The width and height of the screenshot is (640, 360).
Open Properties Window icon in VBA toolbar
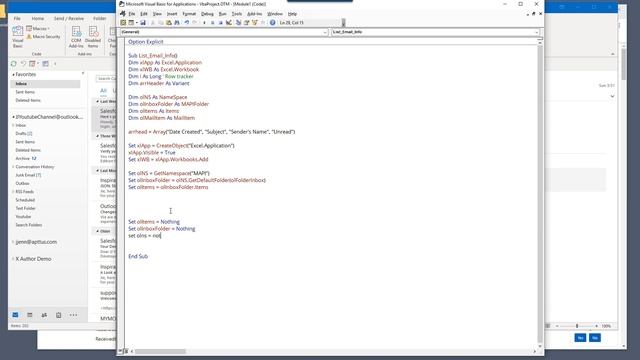tap(247, 22)
